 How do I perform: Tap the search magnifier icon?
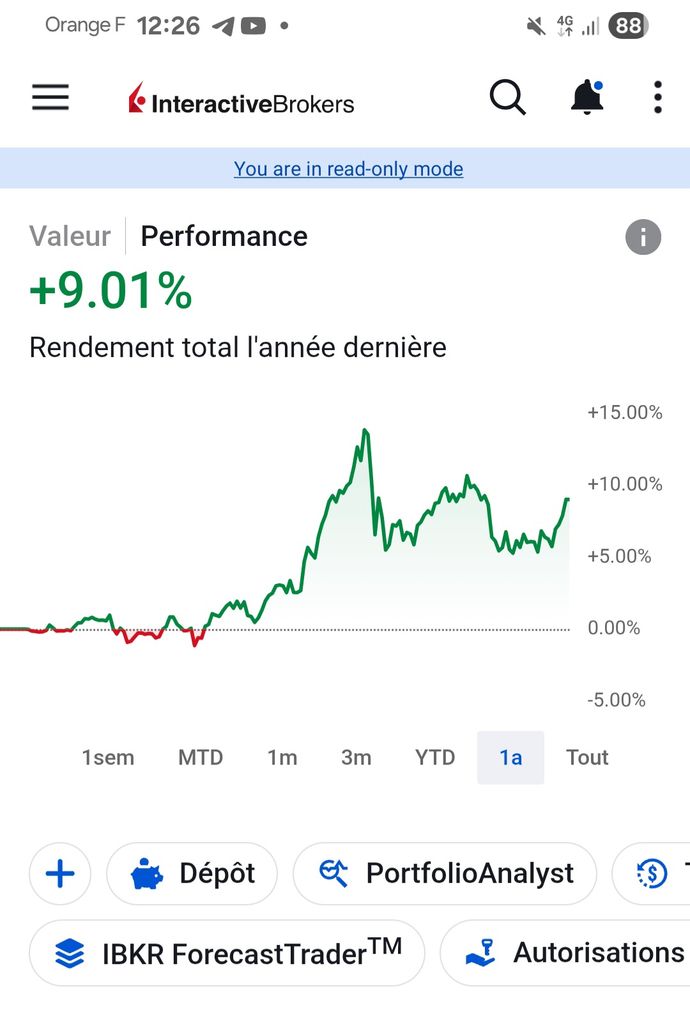click(507, 98)
